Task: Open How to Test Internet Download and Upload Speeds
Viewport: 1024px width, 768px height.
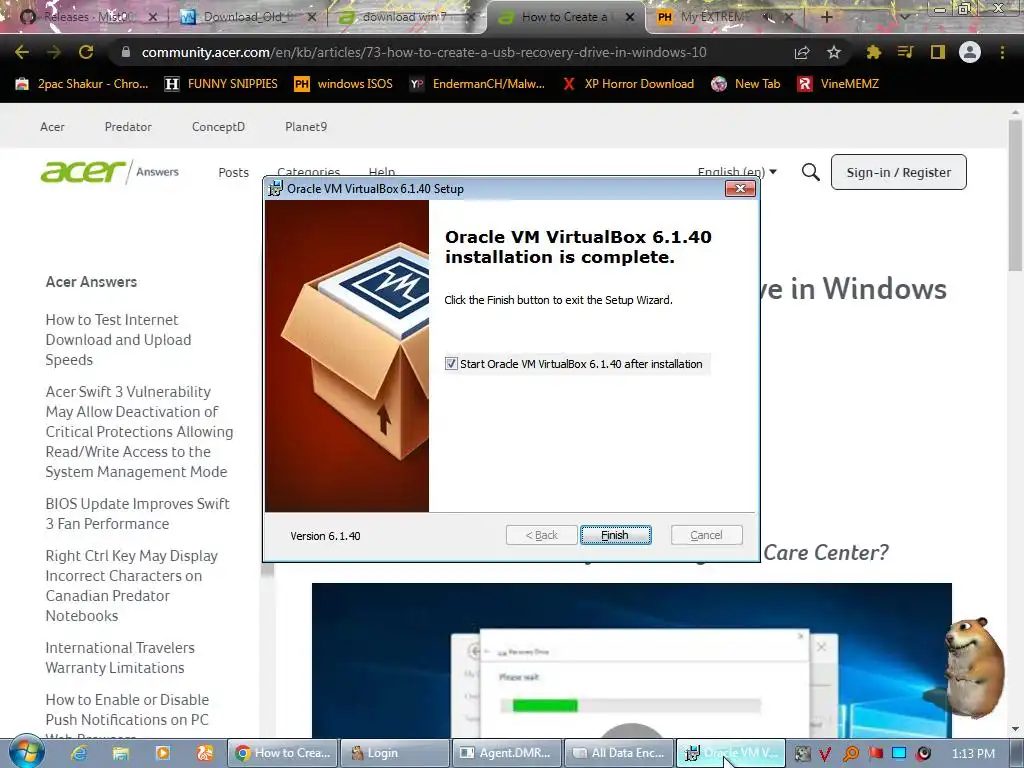Action: (x=118, y=340)
